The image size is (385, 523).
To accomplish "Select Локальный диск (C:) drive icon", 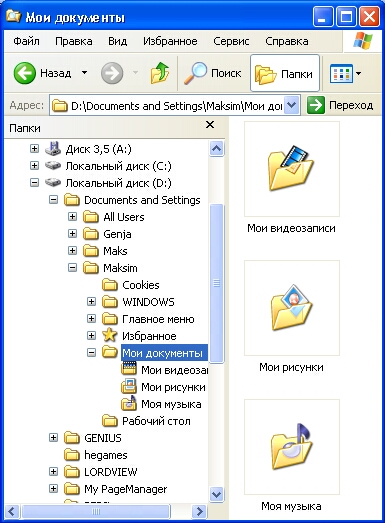I will [53, 165].
